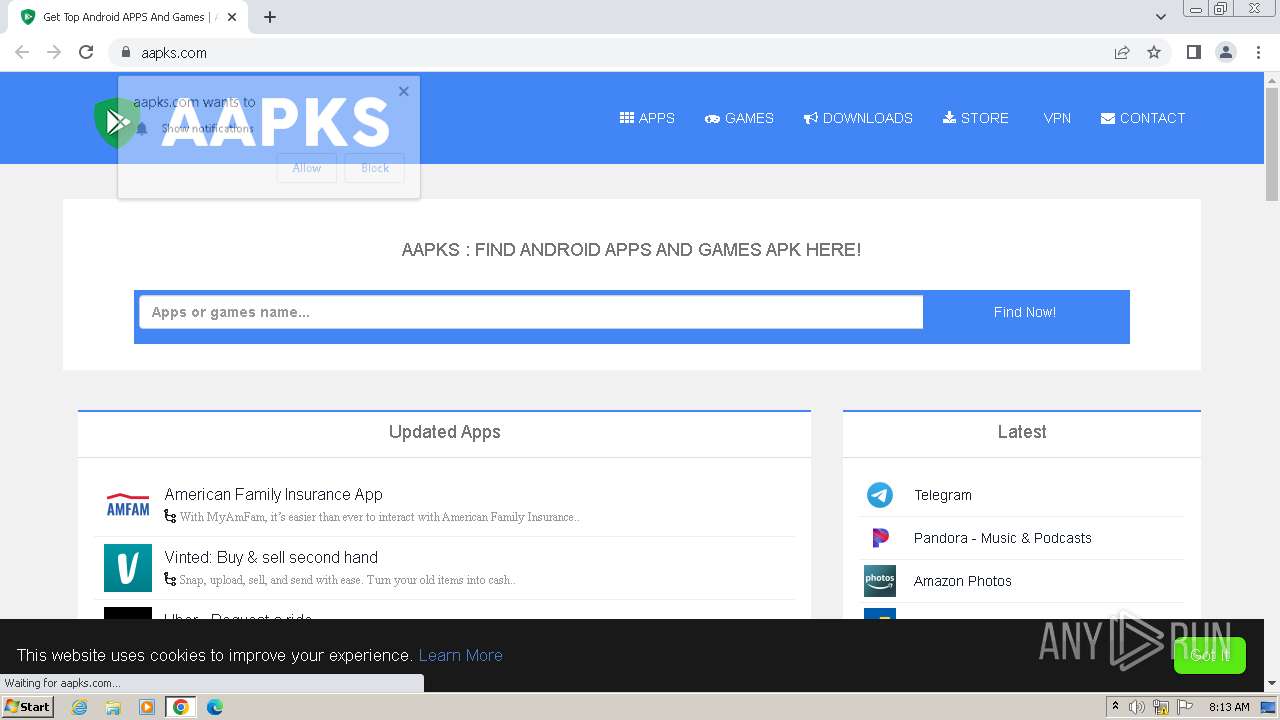Focus the Apps or games name search field
Image resolution: width=1280 pixels, height=720 pixels.
tap(531, 312)
